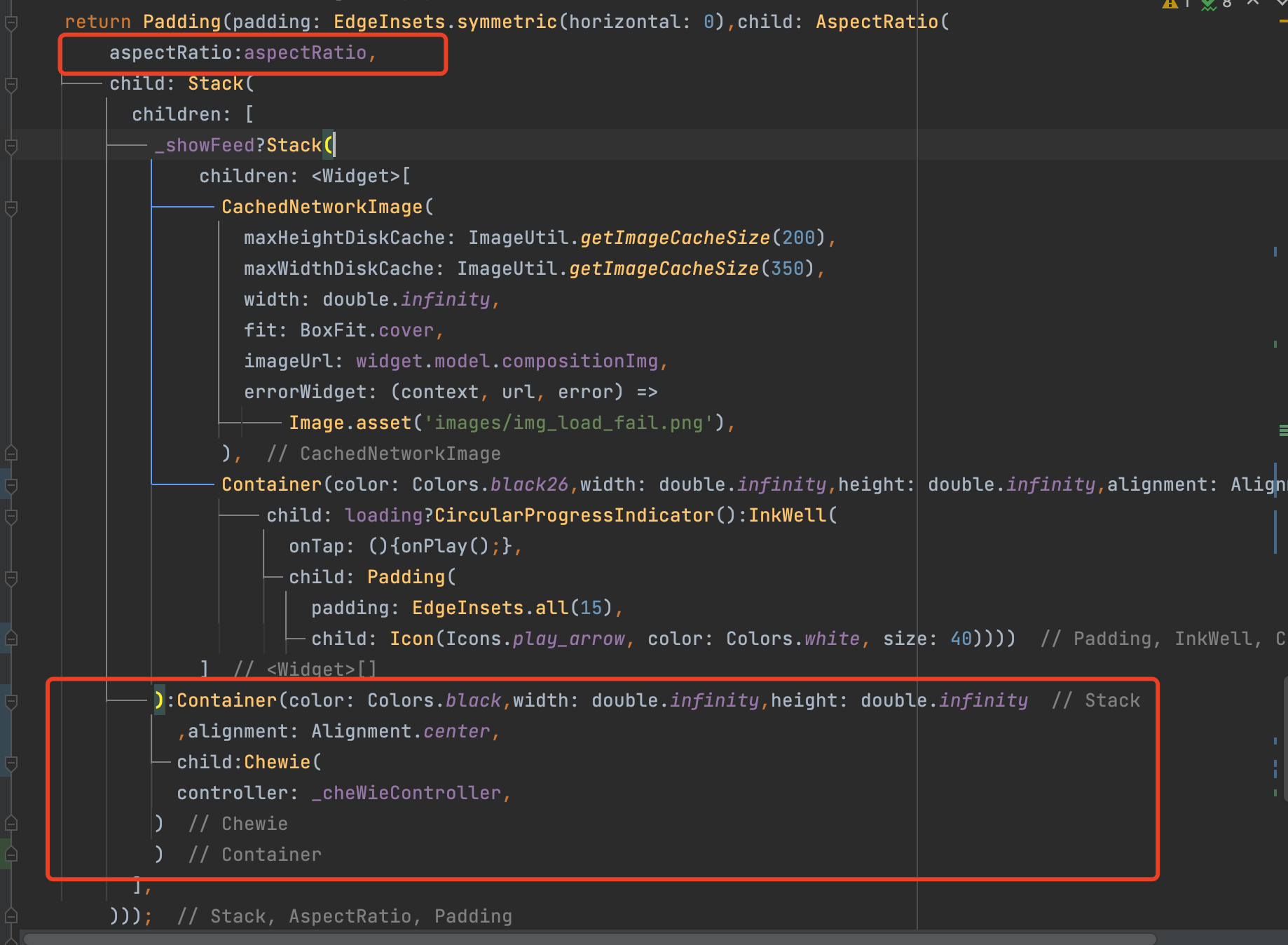Click the 'size: 40' argument
The image size is (1288, 945).
pos(927,639)
